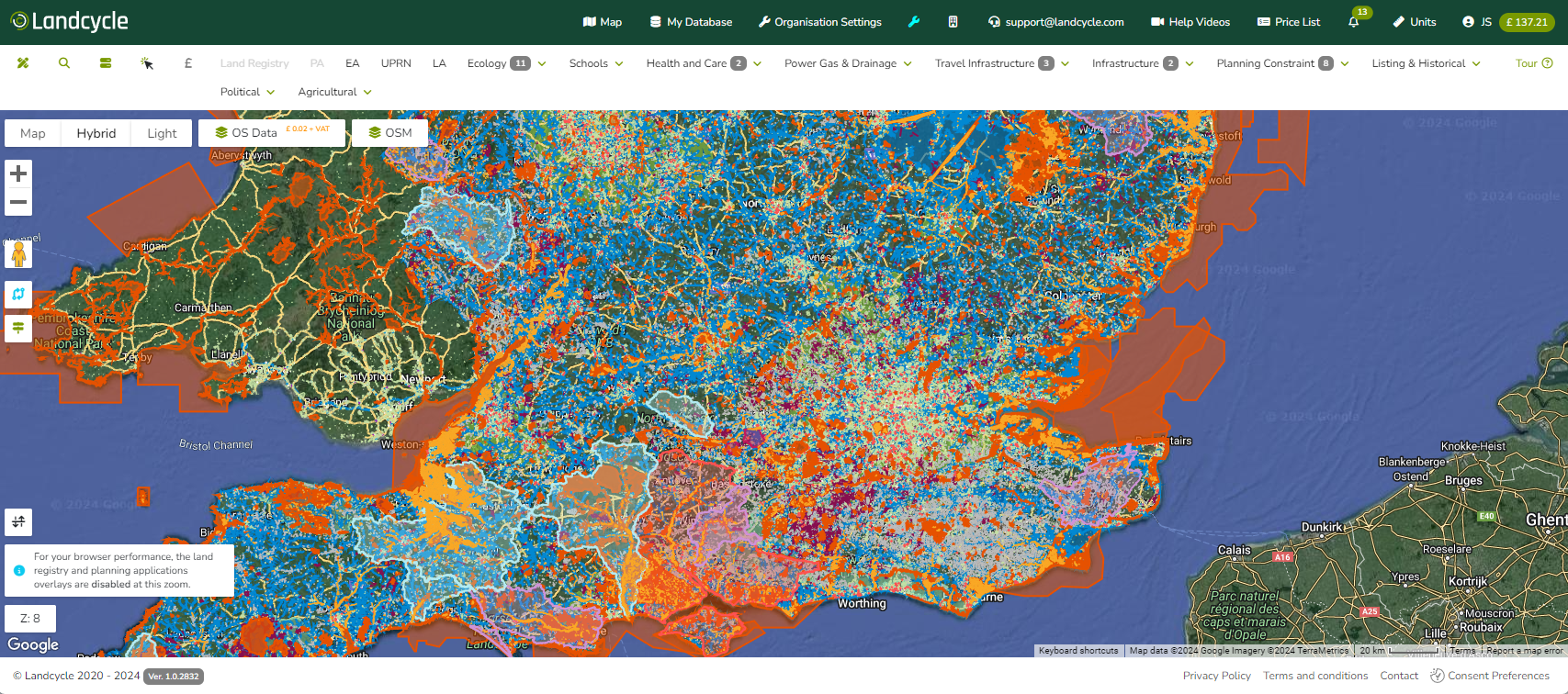Image resolution: width=1568 pixels, height=694 pixels.
Task: Click the pound sign pricing icon
Action: click(x=188, y=63)
